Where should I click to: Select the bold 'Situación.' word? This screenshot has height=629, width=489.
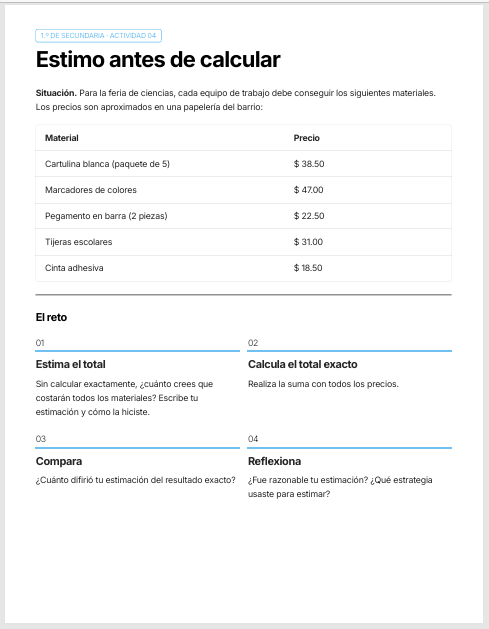point(56,93)
